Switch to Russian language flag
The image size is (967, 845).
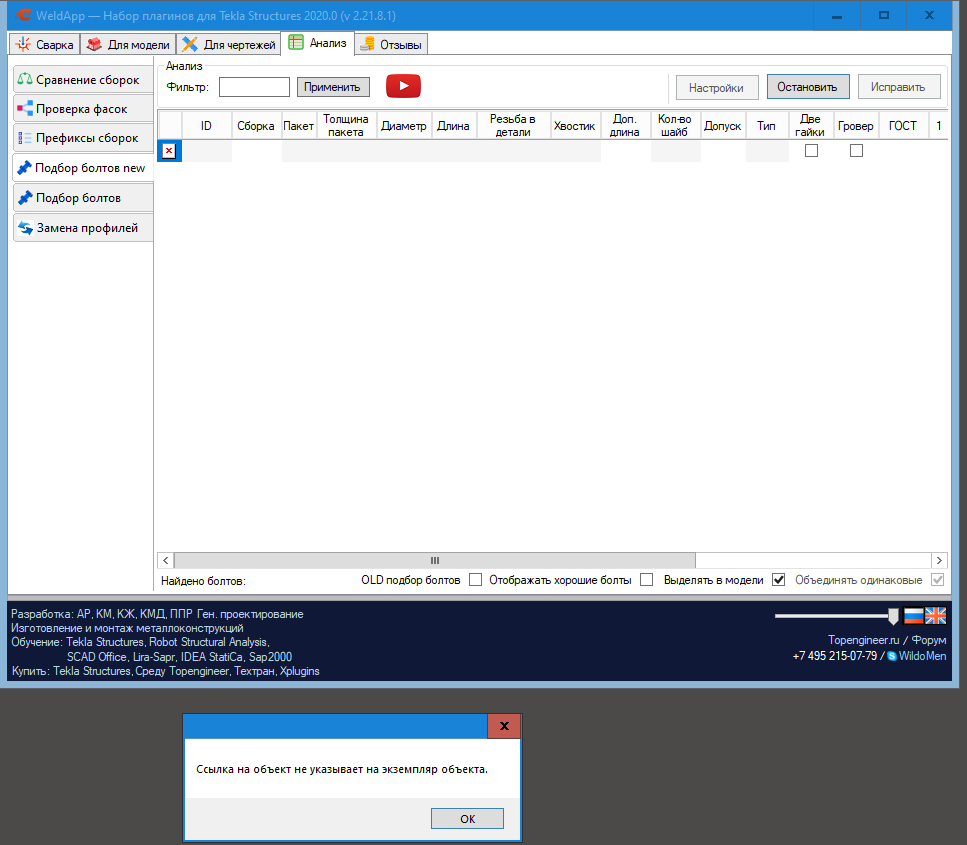click(913, 616)
